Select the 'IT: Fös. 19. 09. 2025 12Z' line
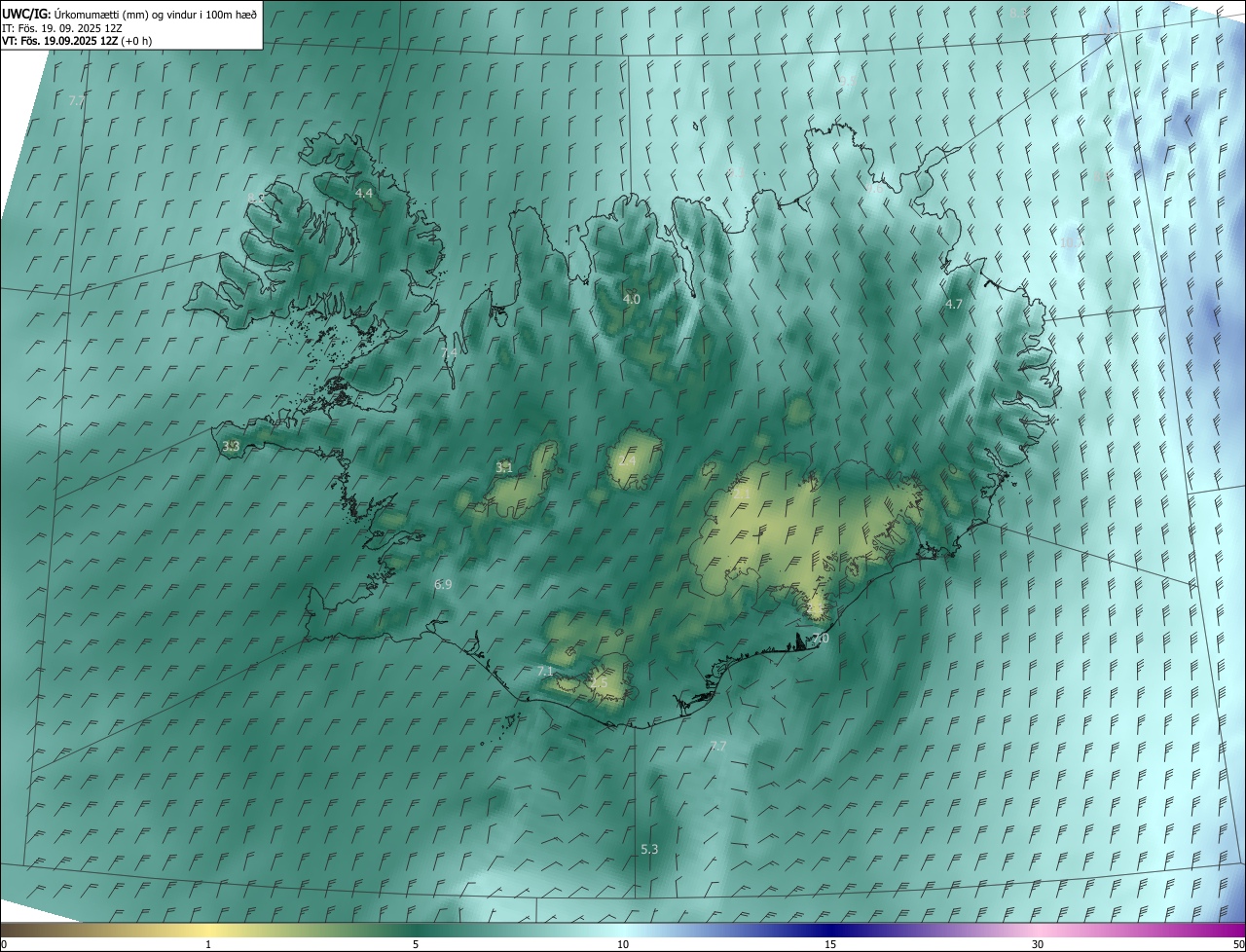The height and width of the screenshot is (952, 1246). point(61,28)
